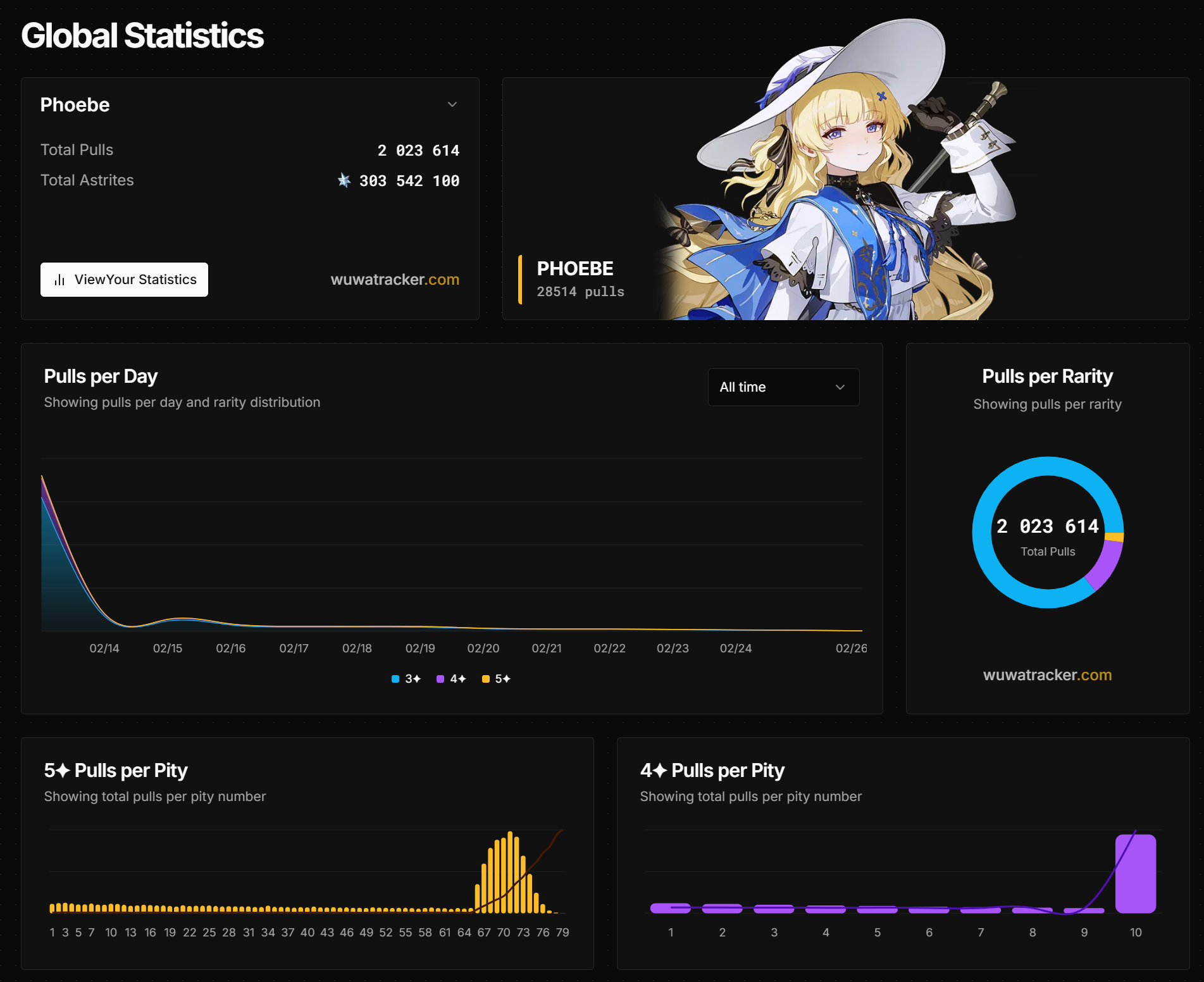Click the 4✦ pity bar at 1
The width and height of the screenshot is (1204, 982).
671,908
